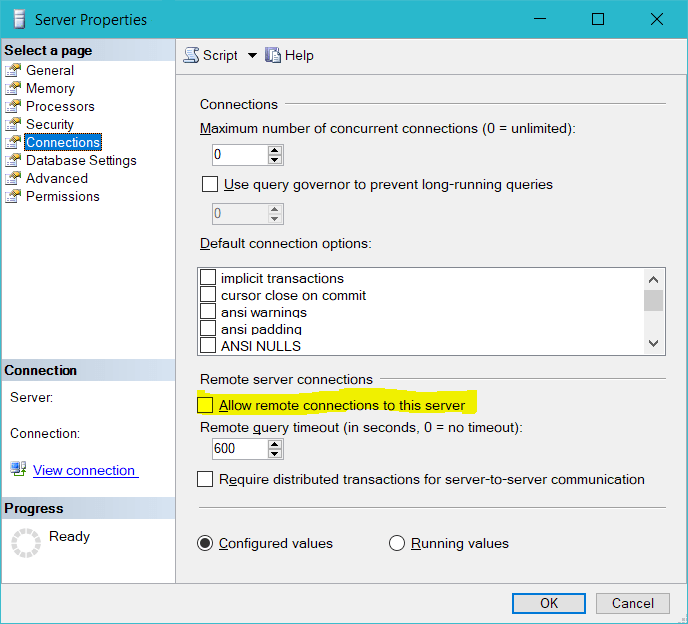Select Running values radio button
This screenshot has width=688, height=624.
[397, 543]
